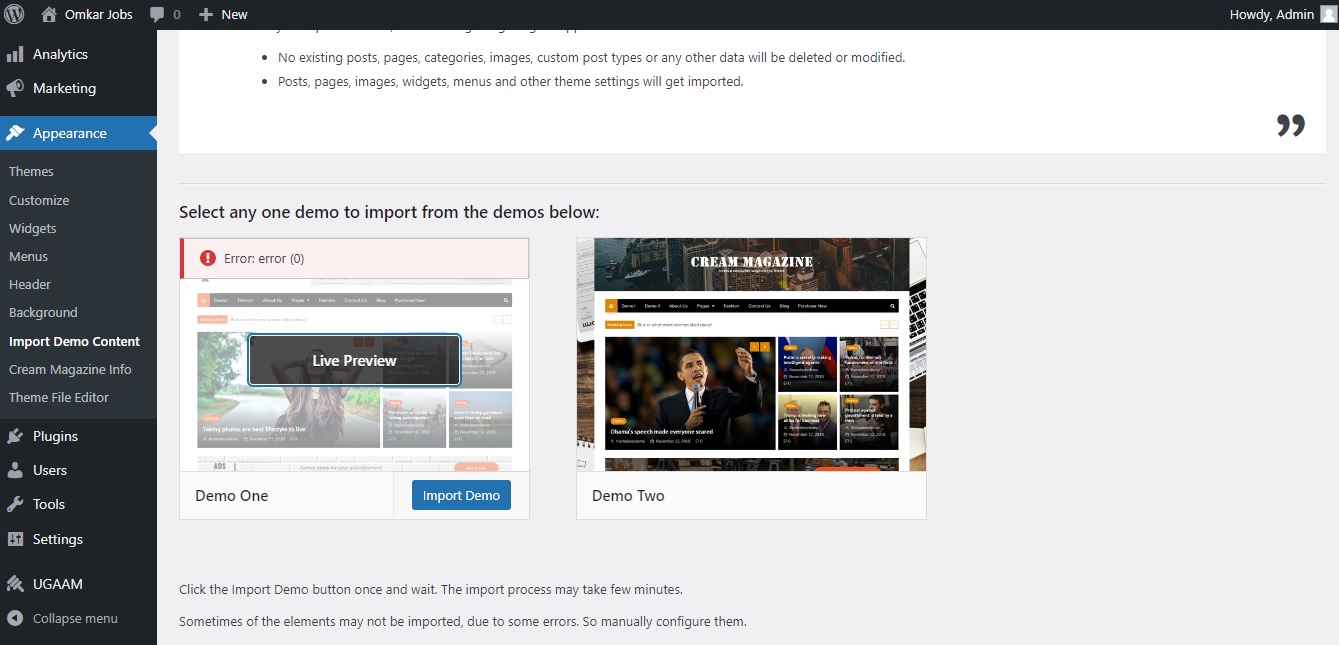The height and width of the screenshot is (645, 1339).
Task: Open Analytics from the sidebar
Action: pyautogui.click(x=60, y=54)
